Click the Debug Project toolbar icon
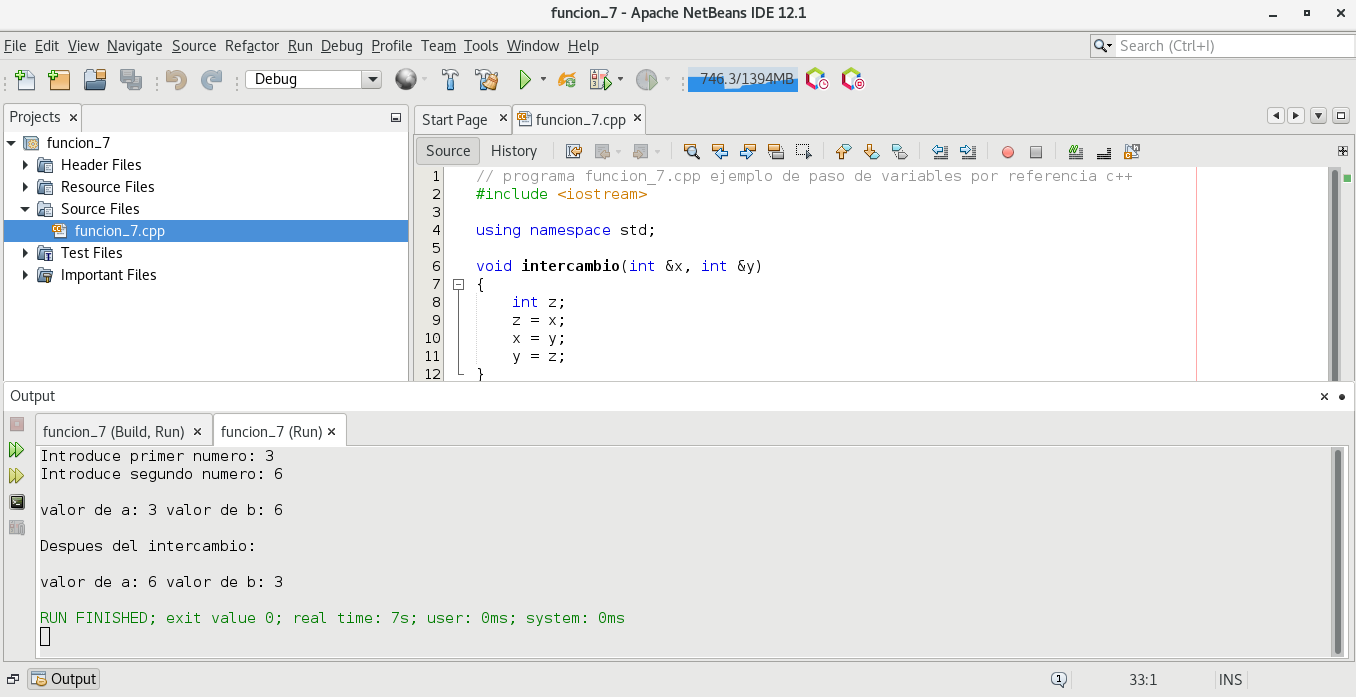The width and height of the screenshot is (1356, 697). 600,80
